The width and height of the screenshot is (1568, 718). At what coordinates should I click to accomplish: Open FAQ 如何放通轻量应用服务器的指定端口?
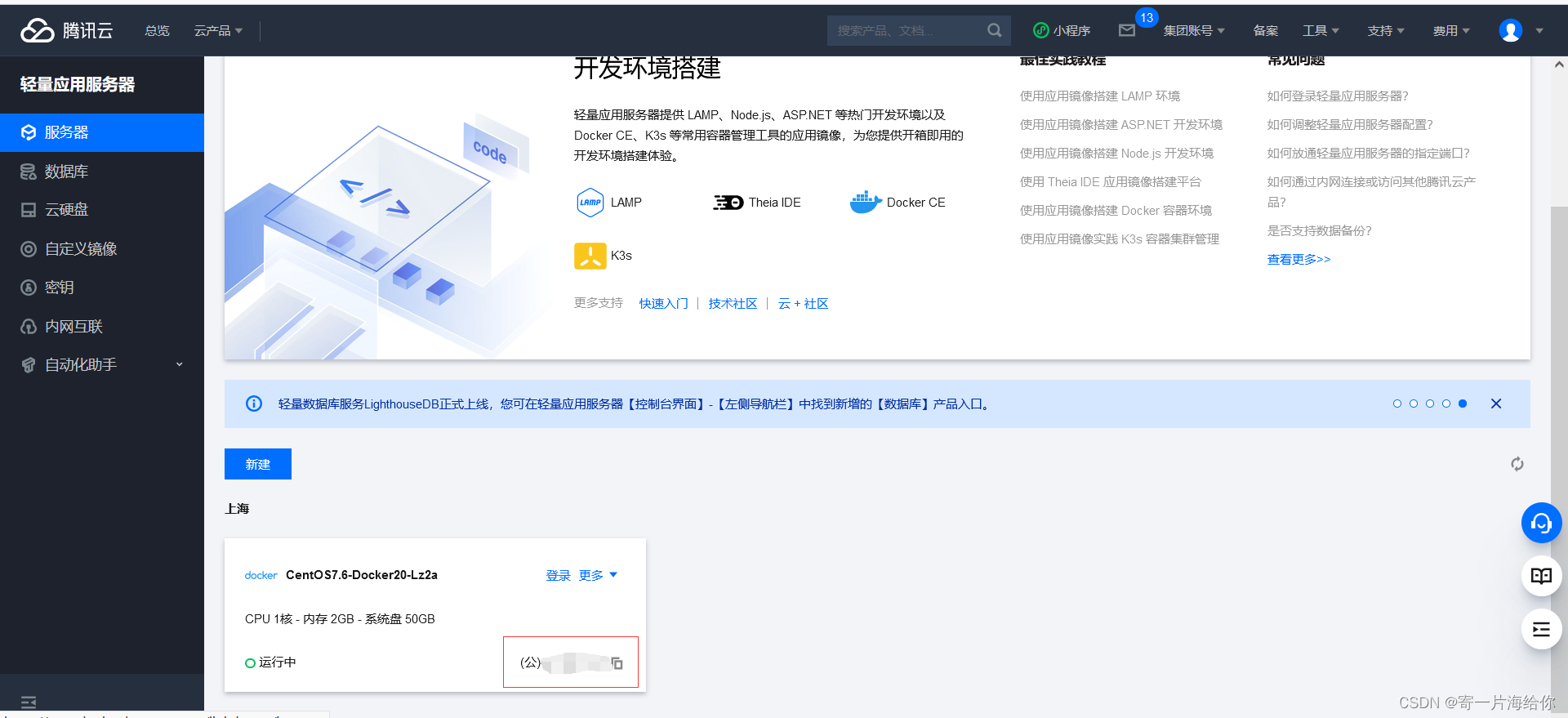coord(1368,153)
